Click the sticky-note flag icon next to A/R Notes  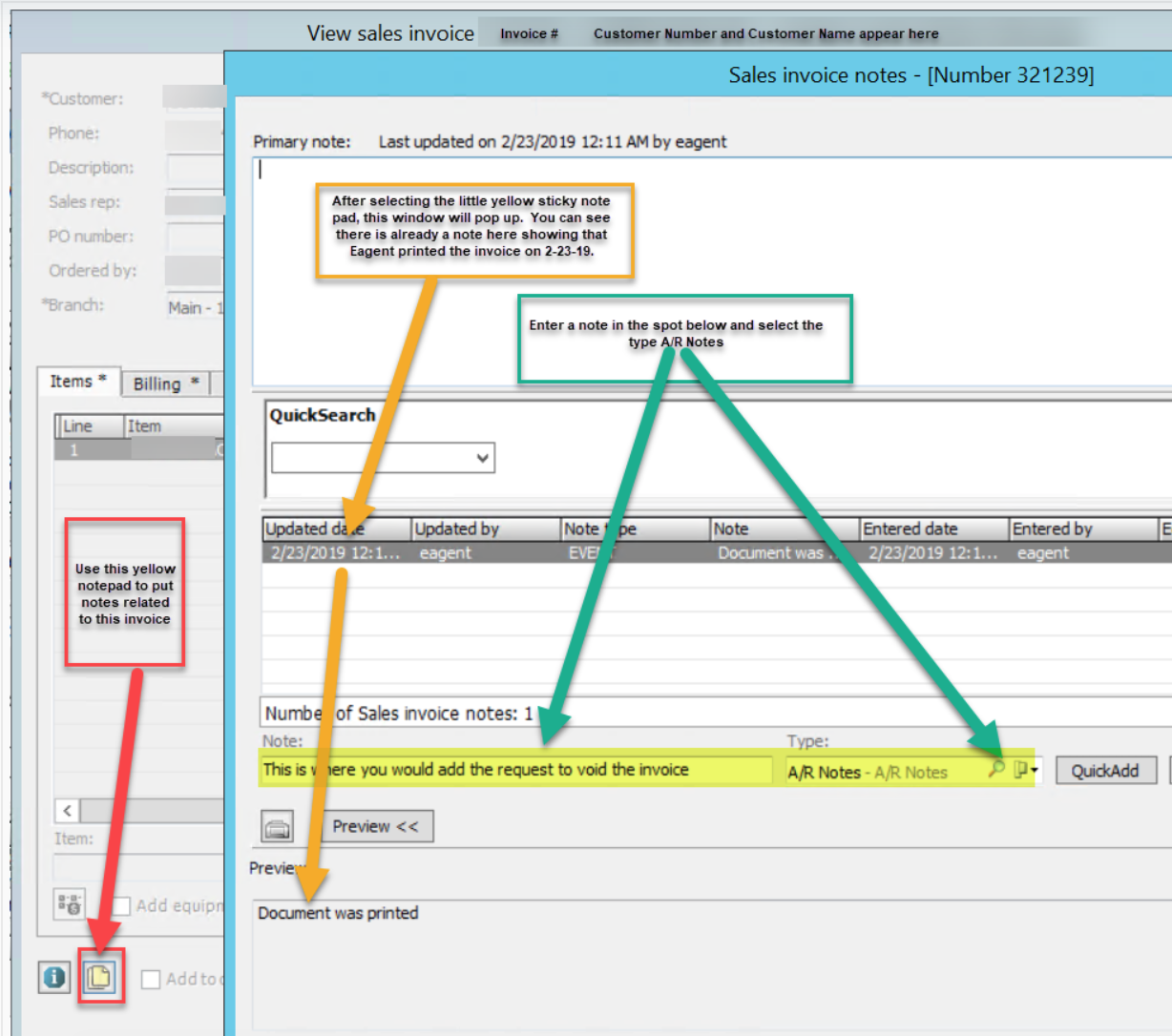(x=1020, y=768)
